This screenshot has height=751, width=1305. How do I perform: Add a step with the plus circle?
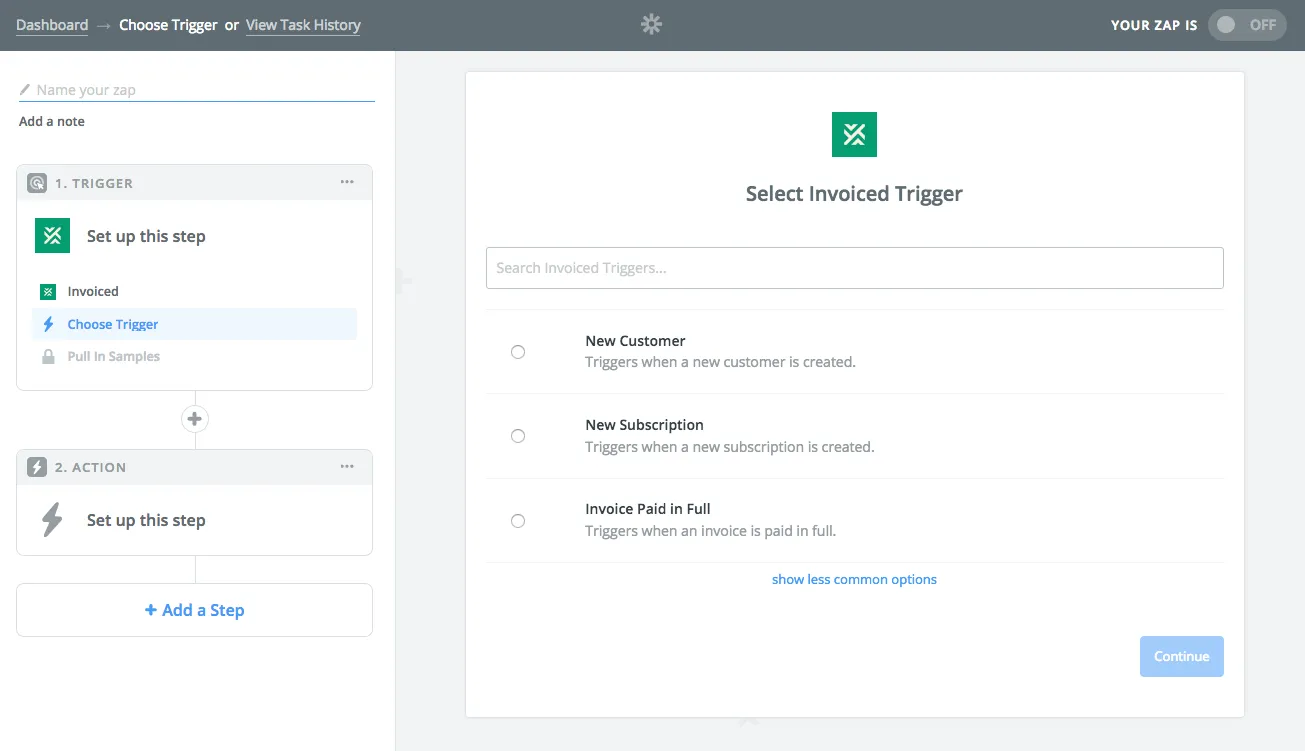coord(195,419)
